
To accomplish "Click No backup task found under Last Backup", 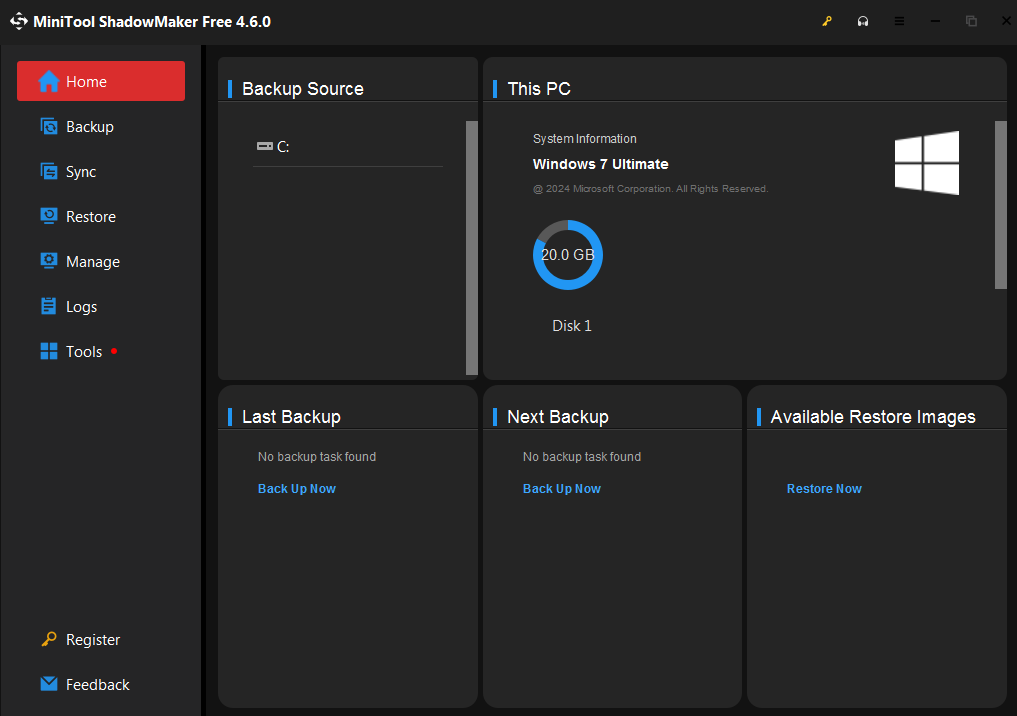I will pos(317,457).
